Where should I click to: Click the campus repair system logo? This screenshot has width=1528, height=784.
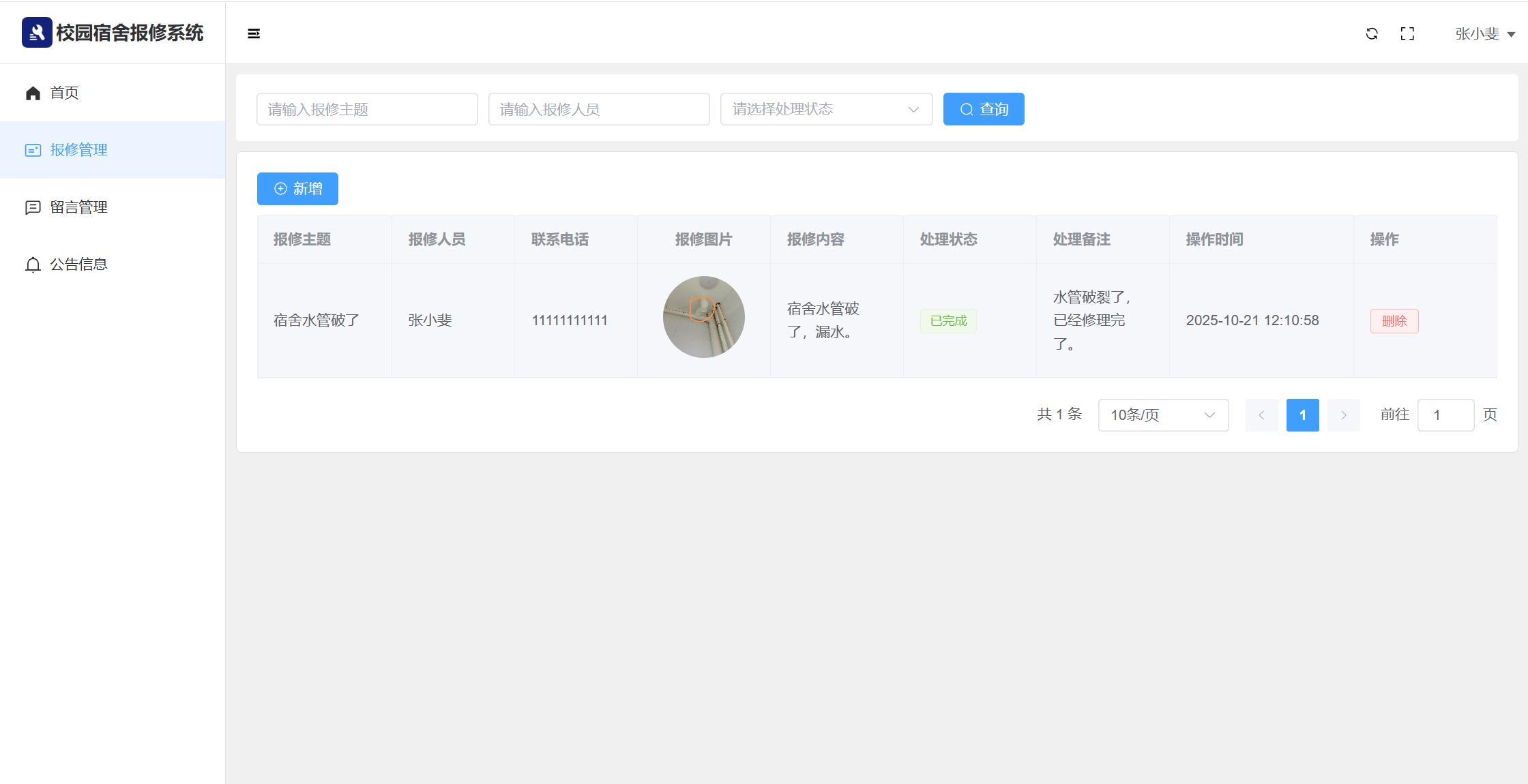click(x=37, y=33)
